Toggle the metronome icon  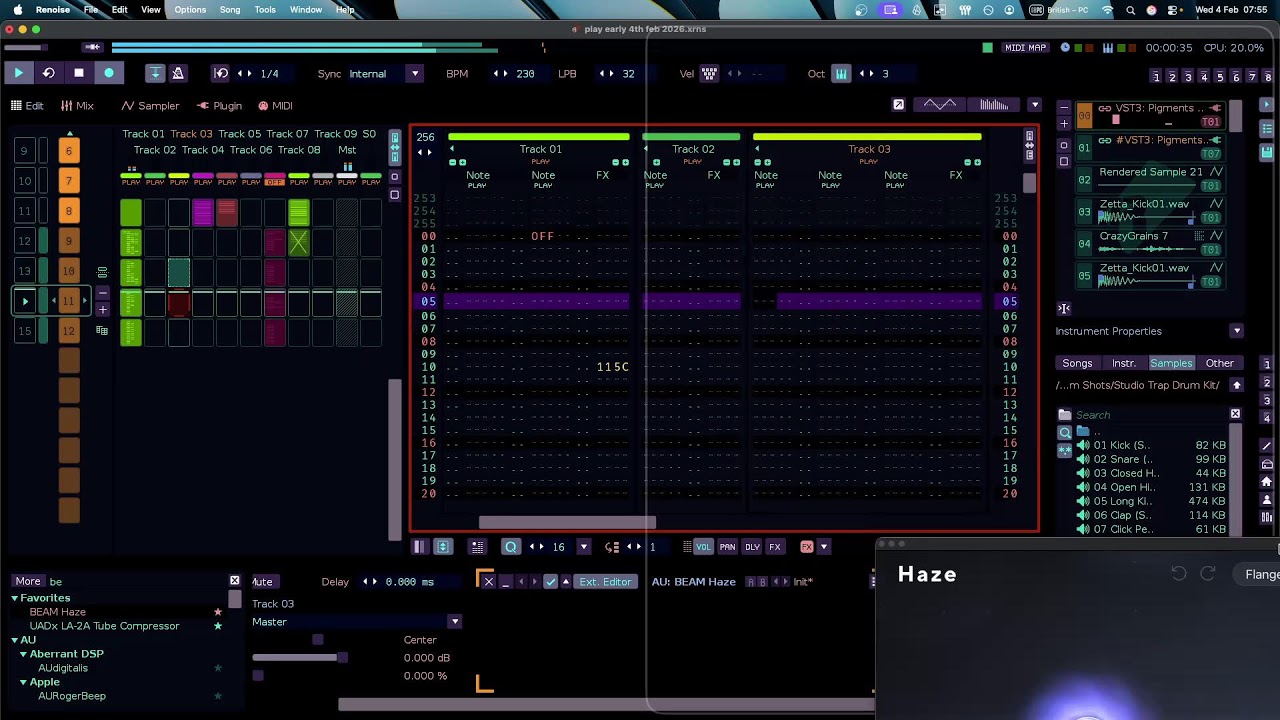point(178,73)
